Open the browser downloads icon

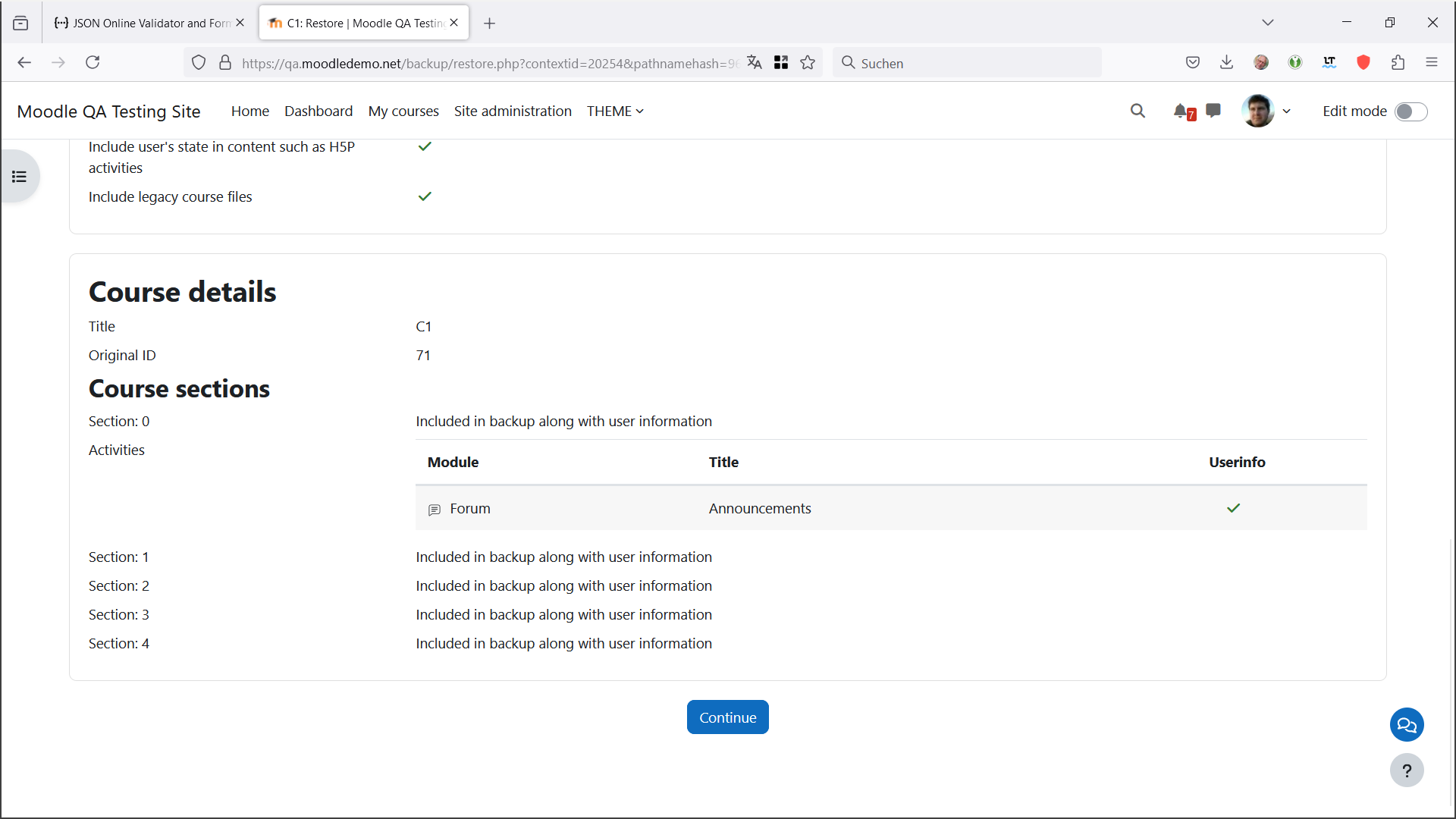(1226, 63)
